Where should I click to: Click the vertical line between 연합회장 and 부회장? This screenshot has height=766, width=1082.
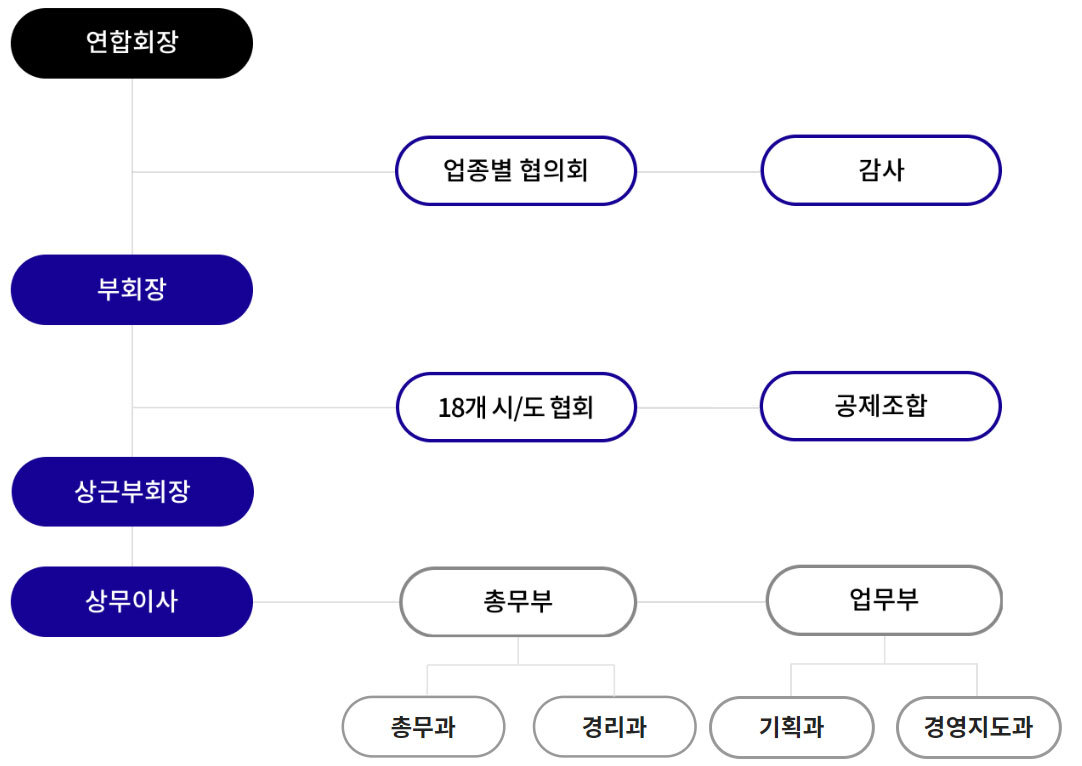point(132,130)
